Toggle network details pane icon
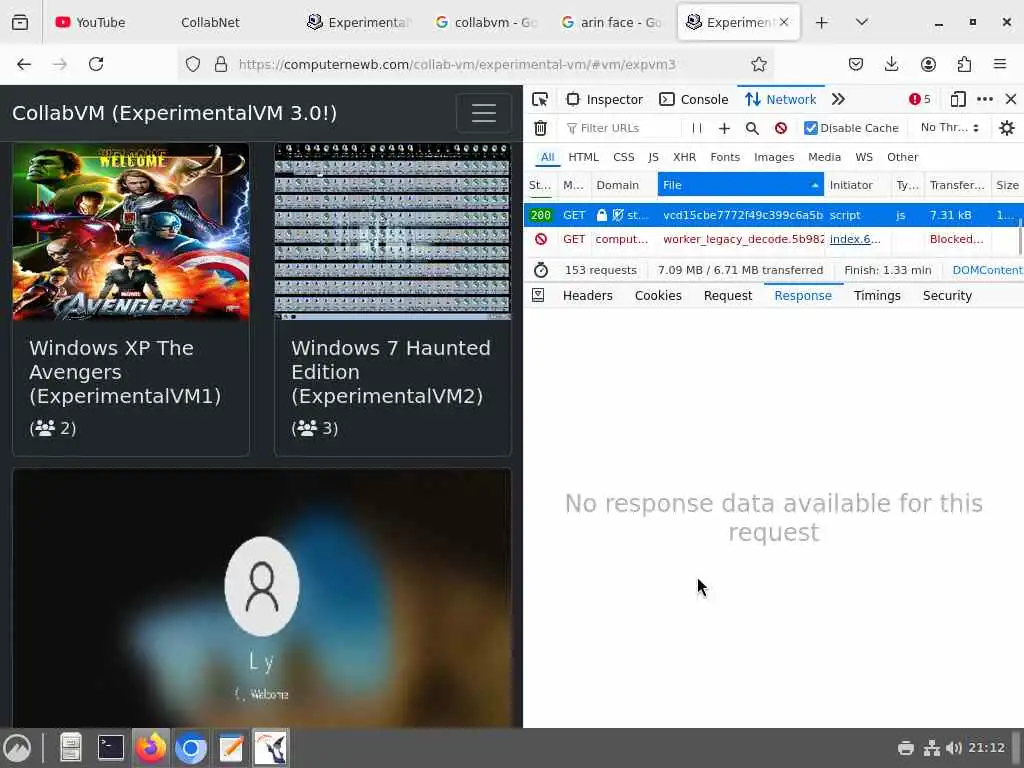The image size is (1024, 768). (538, 295)
